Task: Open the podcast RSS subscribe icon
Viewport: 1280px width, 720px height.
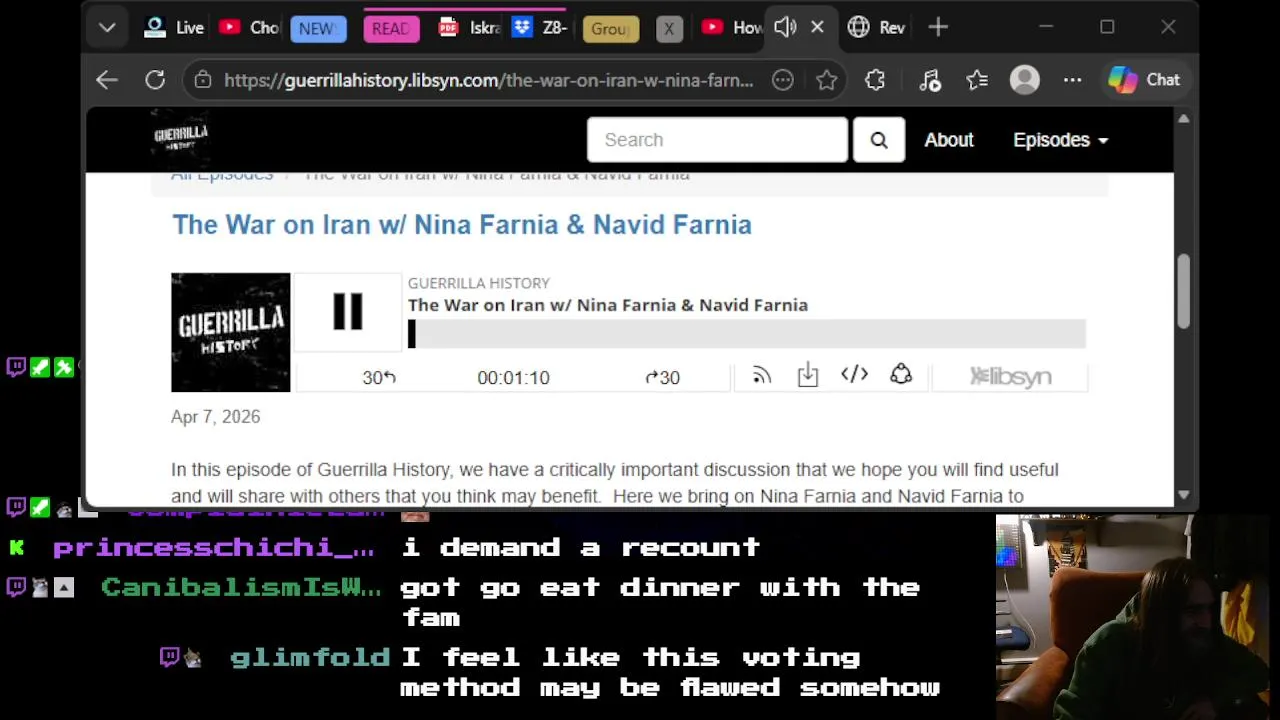Action: [762, 376]
